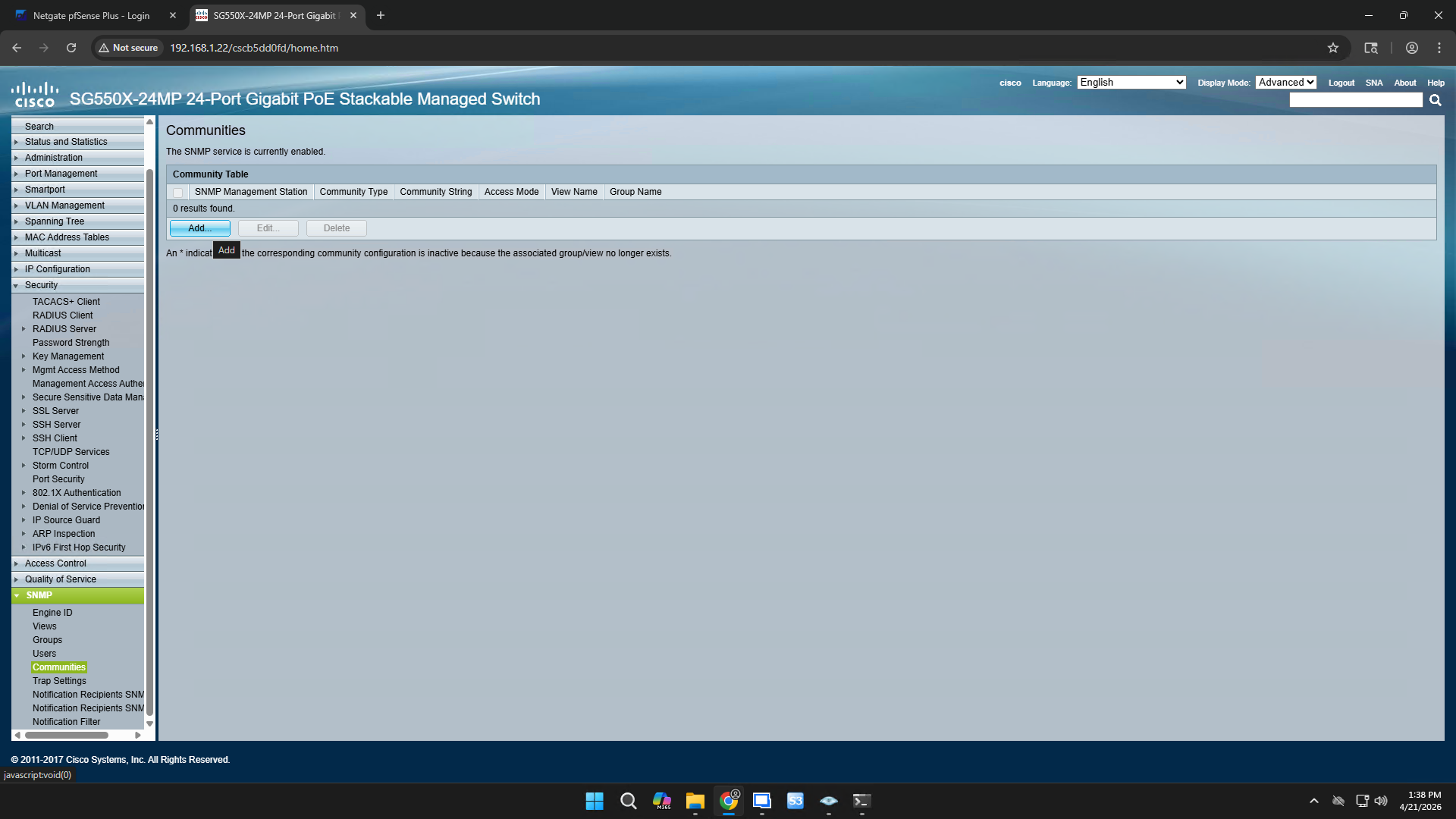The height and width of the screenshot is (819, 1456).
Task: Click the sidebar horizontal scrollbar thumb
Action: pos(67,735)
